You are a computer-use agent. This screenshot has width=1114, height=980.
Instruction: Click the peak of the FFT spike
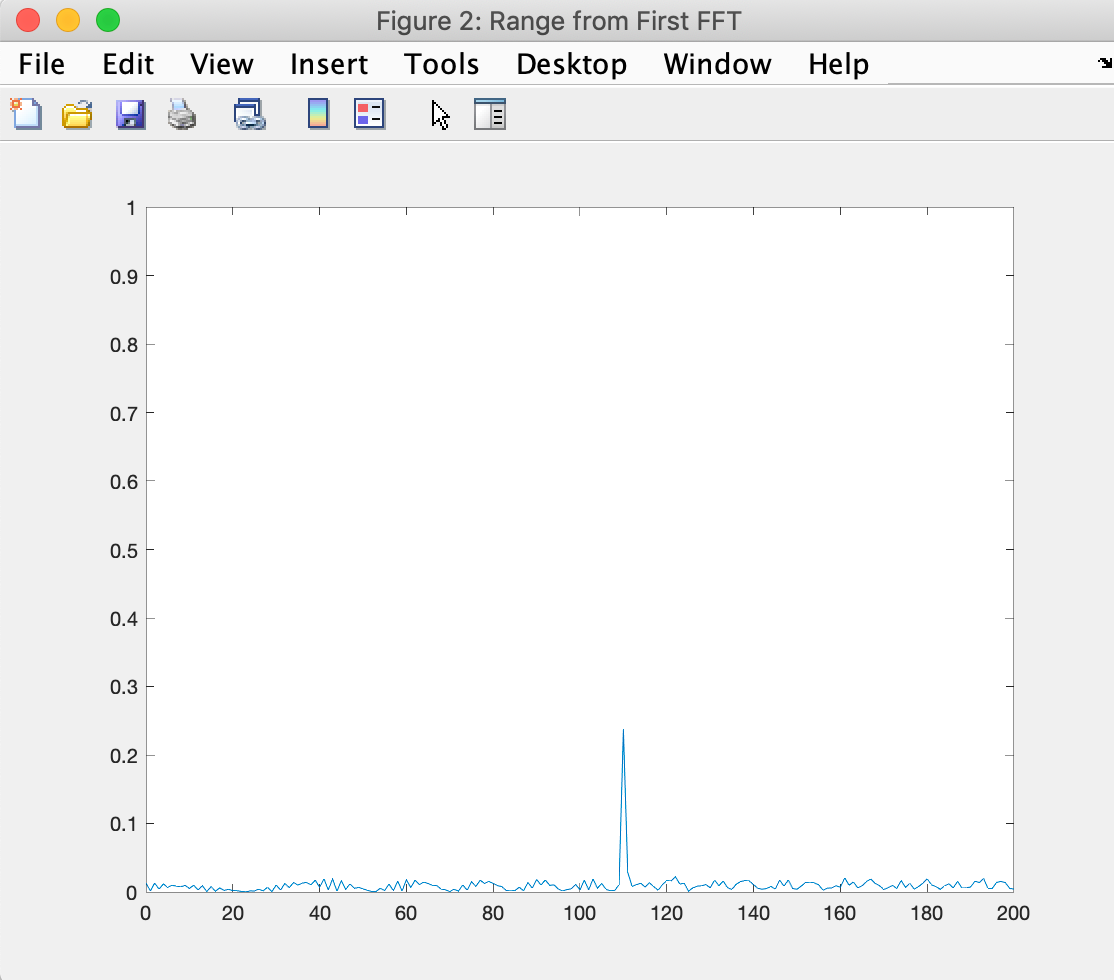point(623,730)
